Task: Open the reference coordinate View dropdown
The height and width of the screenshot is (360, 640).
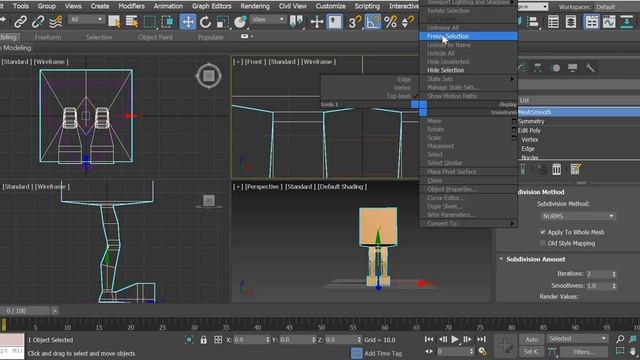Action: (268, 20)
